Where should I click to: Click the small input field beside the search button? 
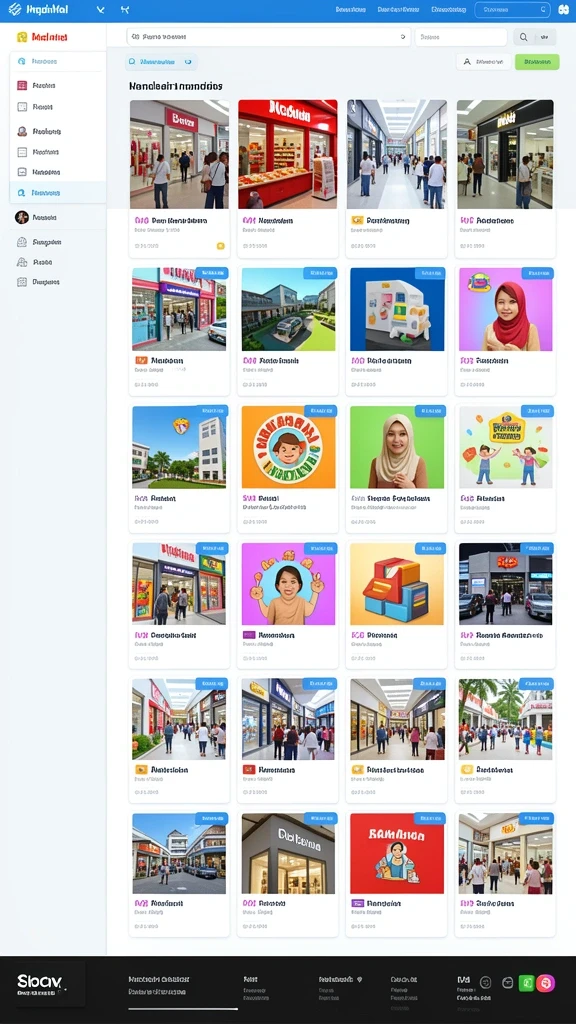tap(461, 37)
